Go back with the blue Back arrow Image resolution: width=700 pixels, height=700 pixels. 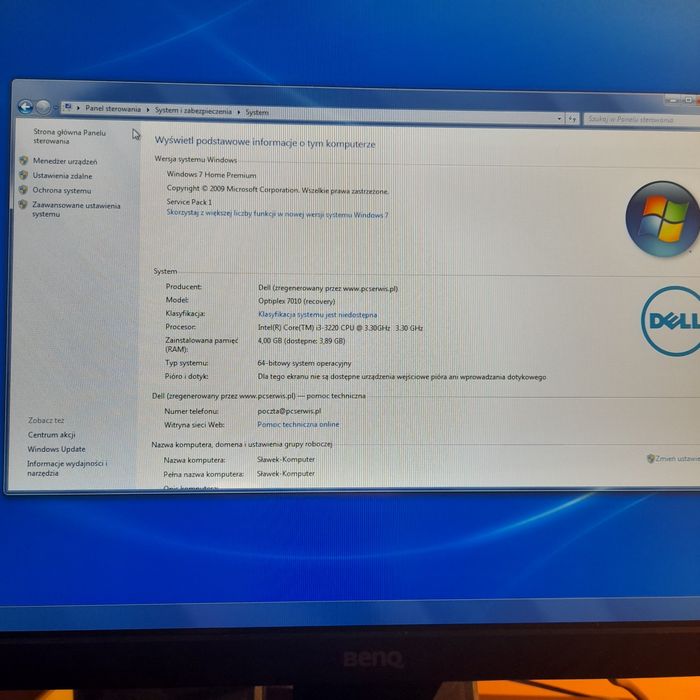pyautogui.click(x=25, y=107)
